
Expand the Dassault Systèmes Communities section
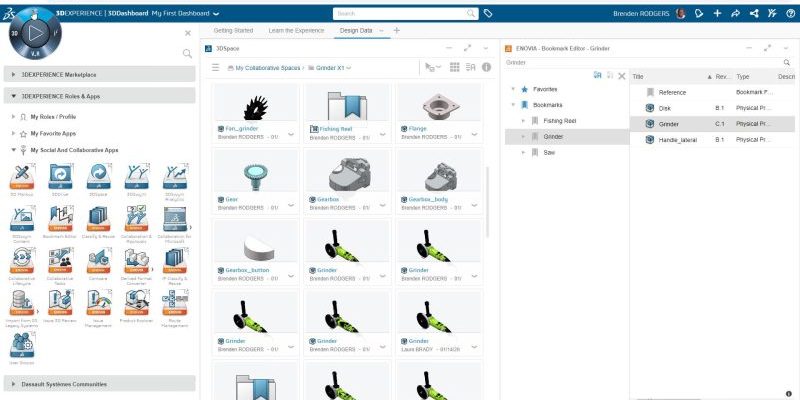pyautogui.click(x=99, y=384)
